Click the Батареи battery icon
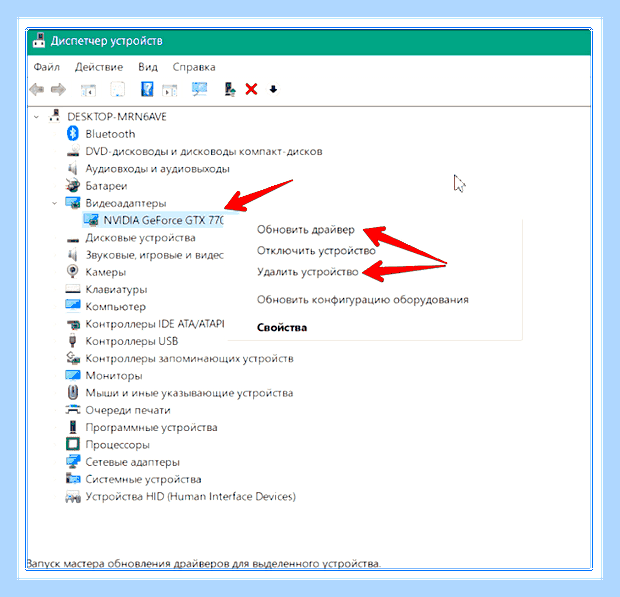 pos(72,185)
